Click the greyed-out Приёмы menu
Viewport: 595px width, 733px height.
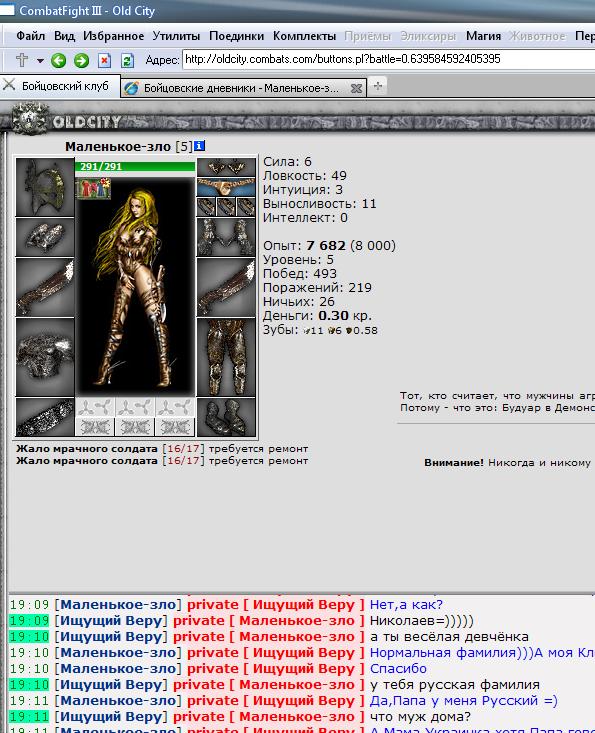pyautogui.click(x=368, y=36)
